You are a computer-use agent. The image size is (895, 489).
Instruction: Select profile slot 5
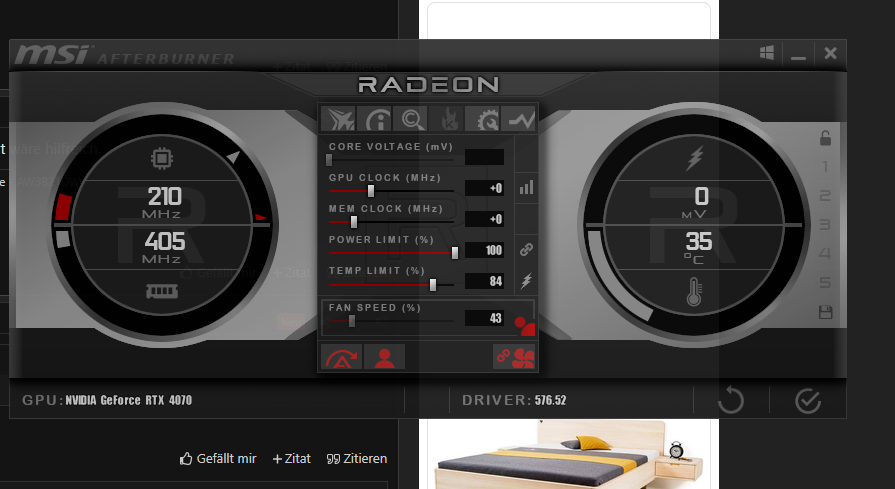[825, 282]
